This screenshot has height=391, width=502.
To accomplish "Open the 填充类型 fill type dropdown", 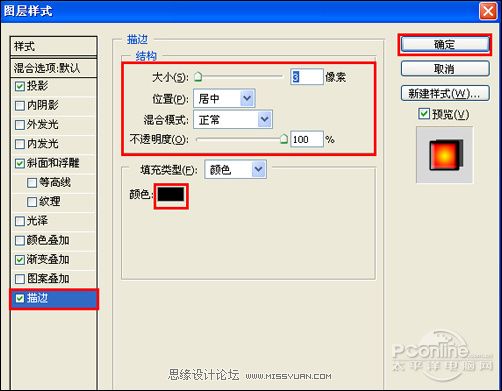I will pos(235,170).
